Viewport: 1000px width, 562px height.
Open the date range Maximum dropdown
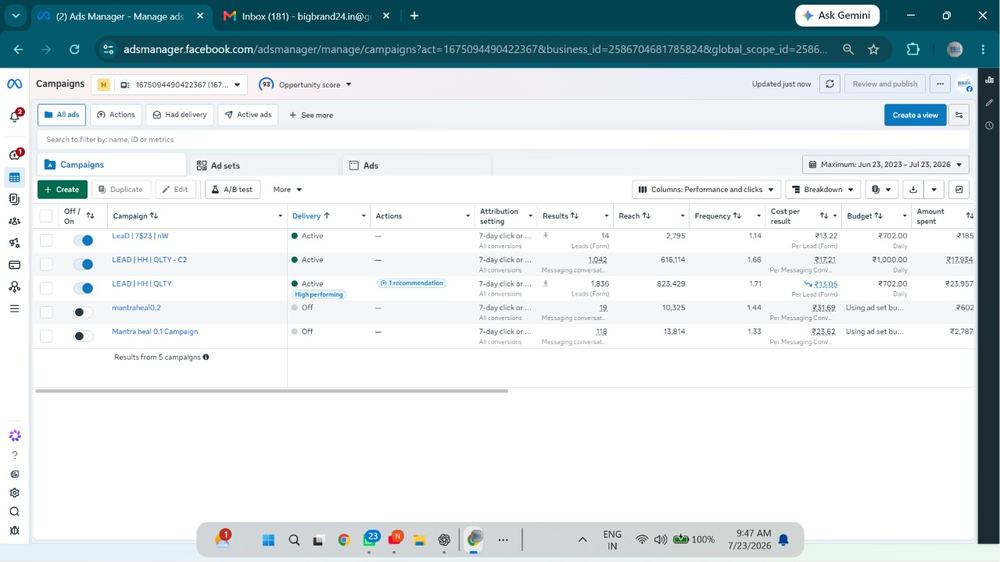point(885,165)
